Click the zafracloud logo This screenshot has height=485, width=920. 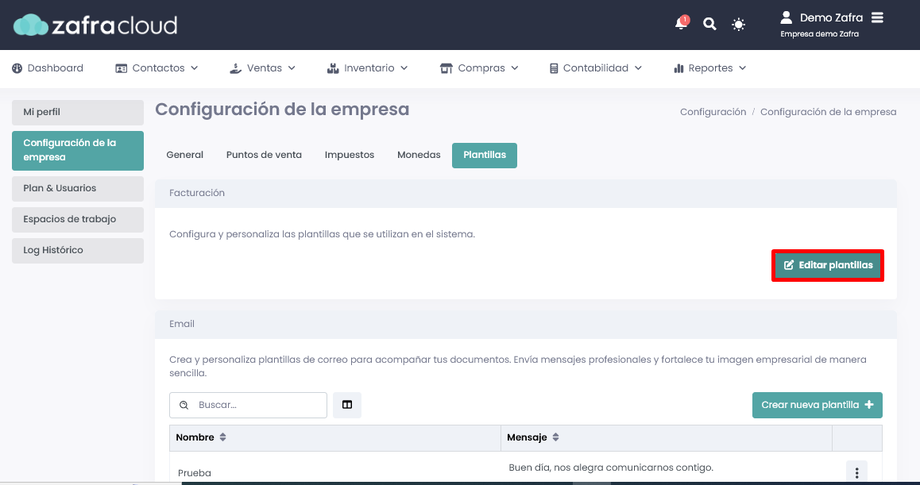95,25
